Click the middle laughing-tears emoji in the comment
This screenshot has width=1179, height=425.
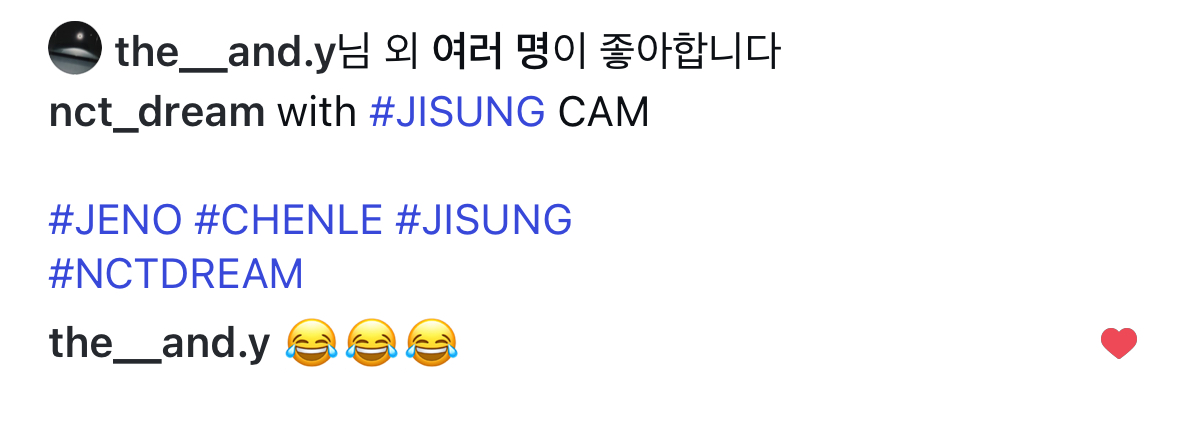[x=371, y=343]
